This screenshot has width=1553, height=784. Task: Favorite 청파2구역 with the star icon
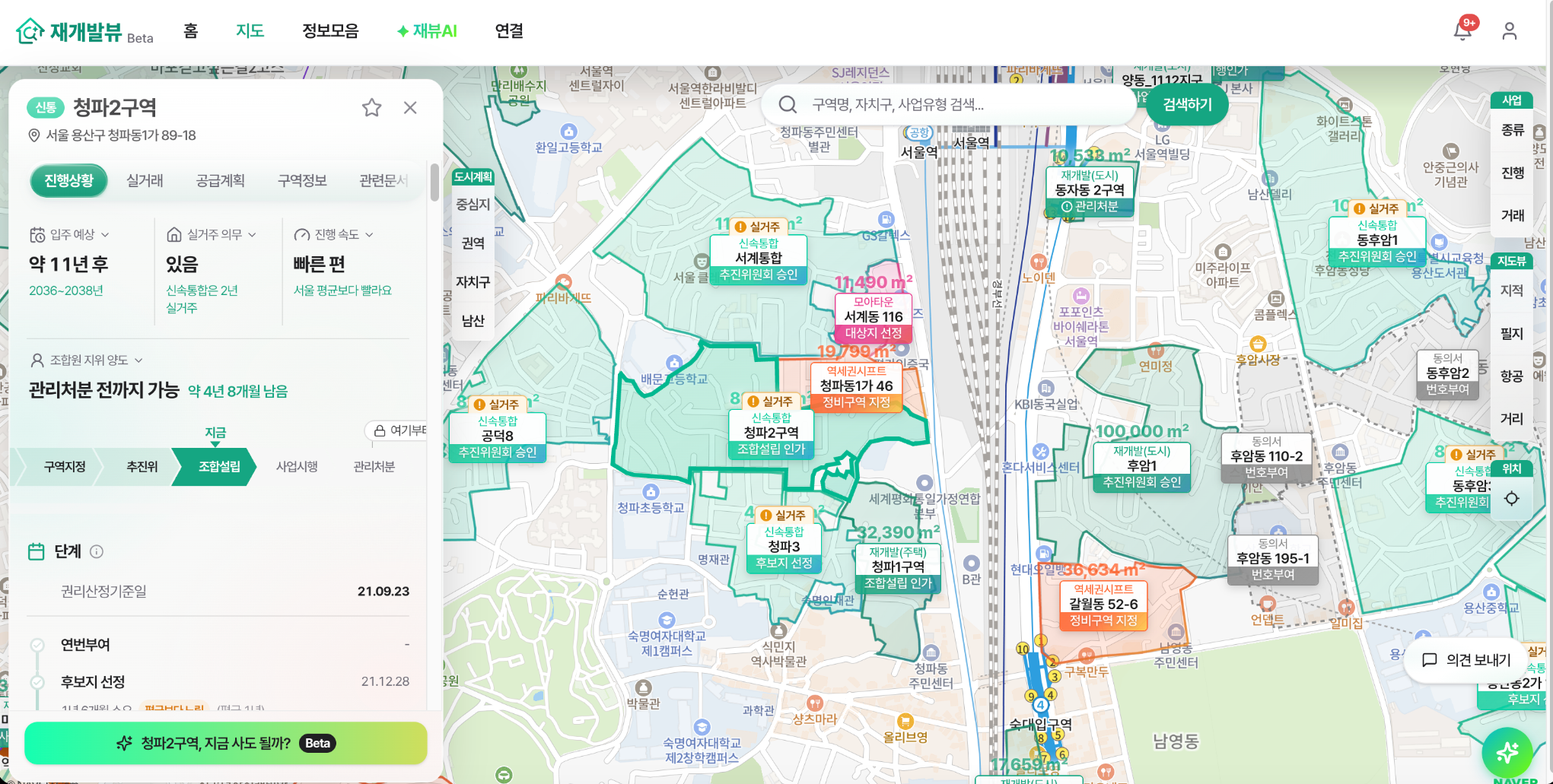371,107
